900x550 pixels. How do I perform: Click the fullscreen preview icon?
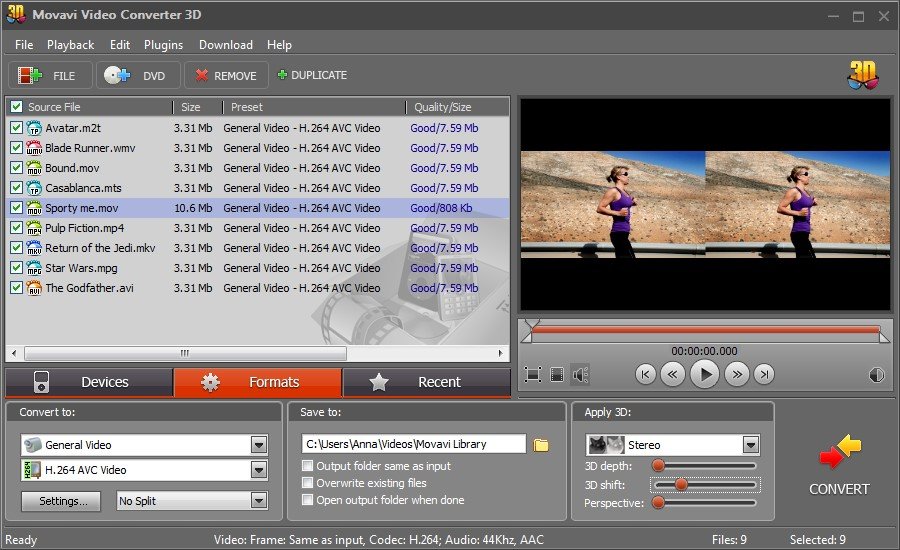(533, 375)
